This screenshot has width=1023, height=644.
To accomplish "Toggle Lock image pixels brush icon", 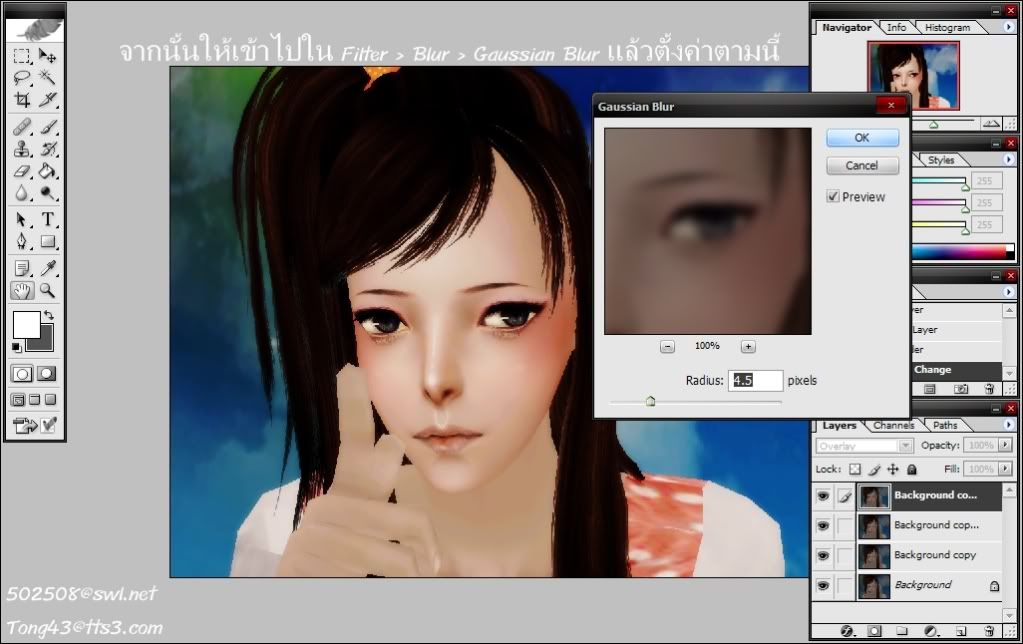I will (x=874, y=469).
